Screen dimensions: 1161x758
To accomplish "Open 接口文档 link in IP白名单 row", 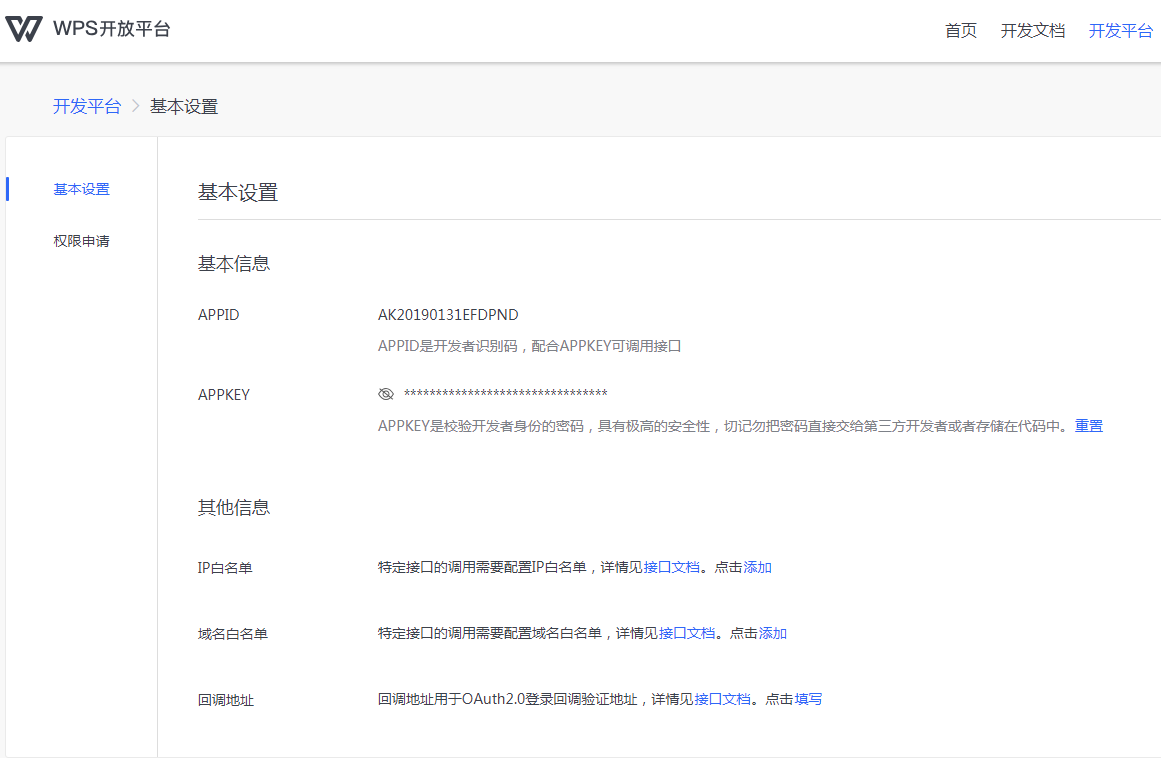I will tap(671, 567).
